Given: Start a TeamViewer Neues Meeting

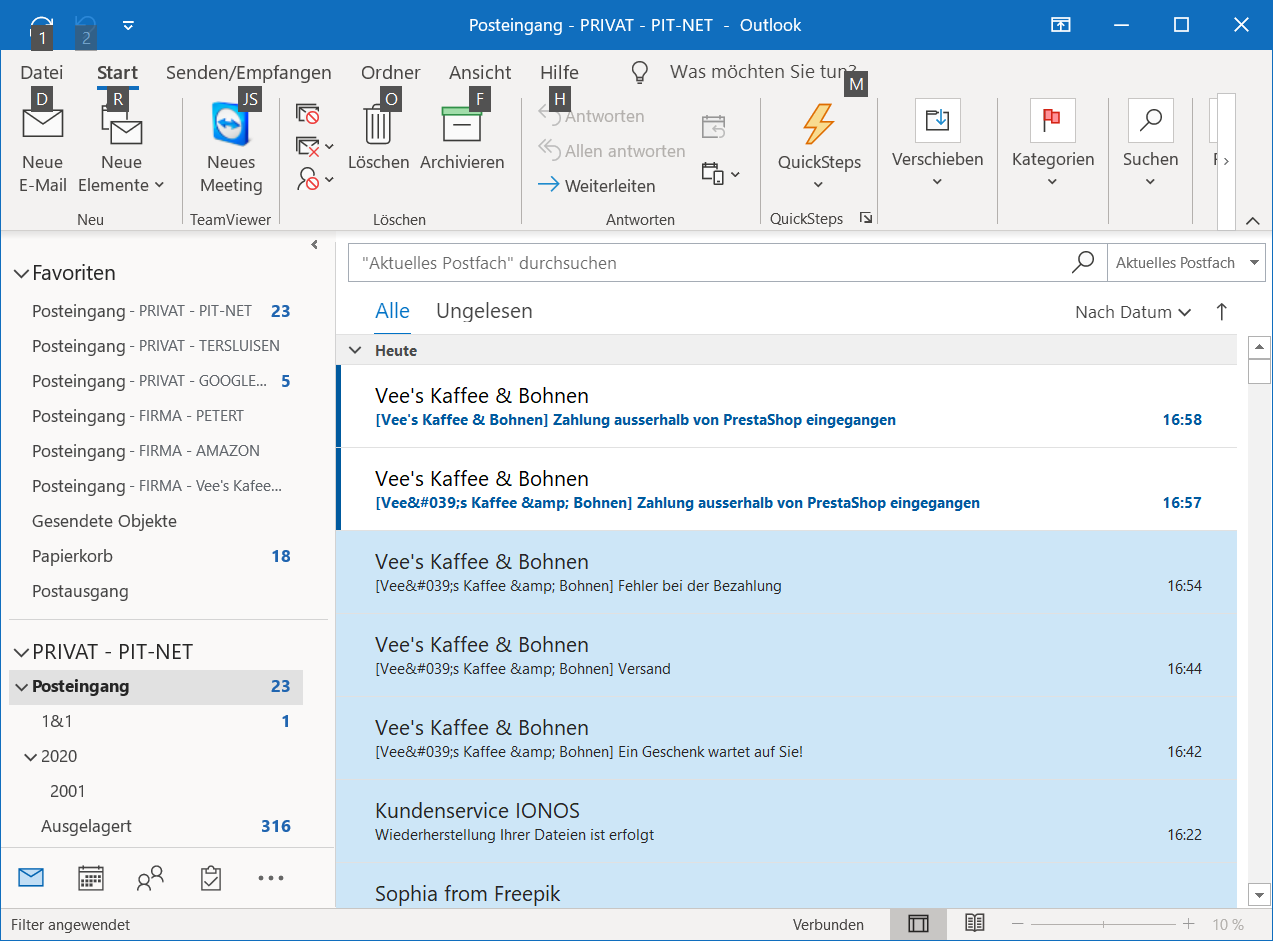Looking at the screenshot, I should [x=231, y=150].
